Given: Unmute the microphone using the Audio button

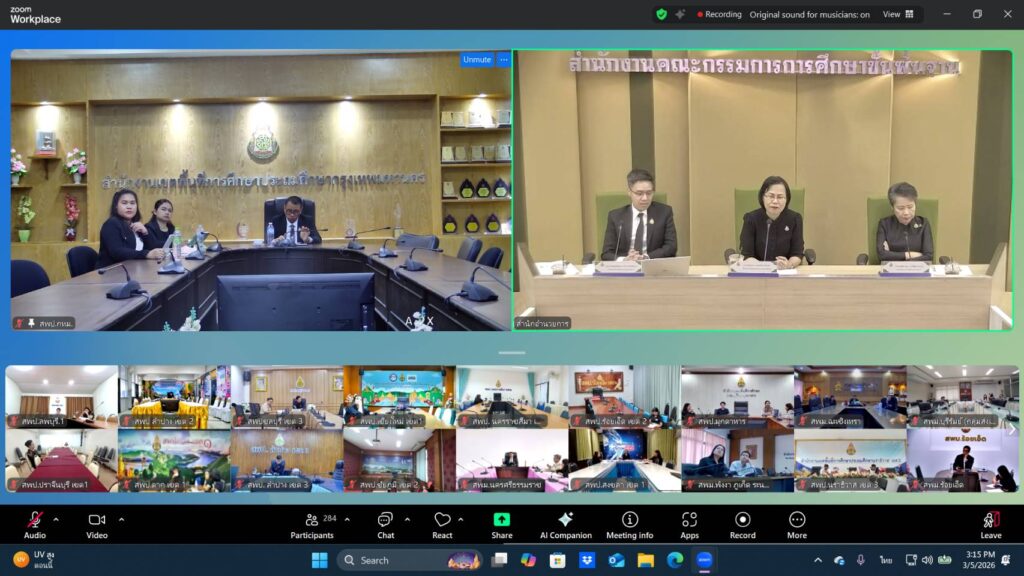Looking at the screenshot, I should (x=35, y=524).
